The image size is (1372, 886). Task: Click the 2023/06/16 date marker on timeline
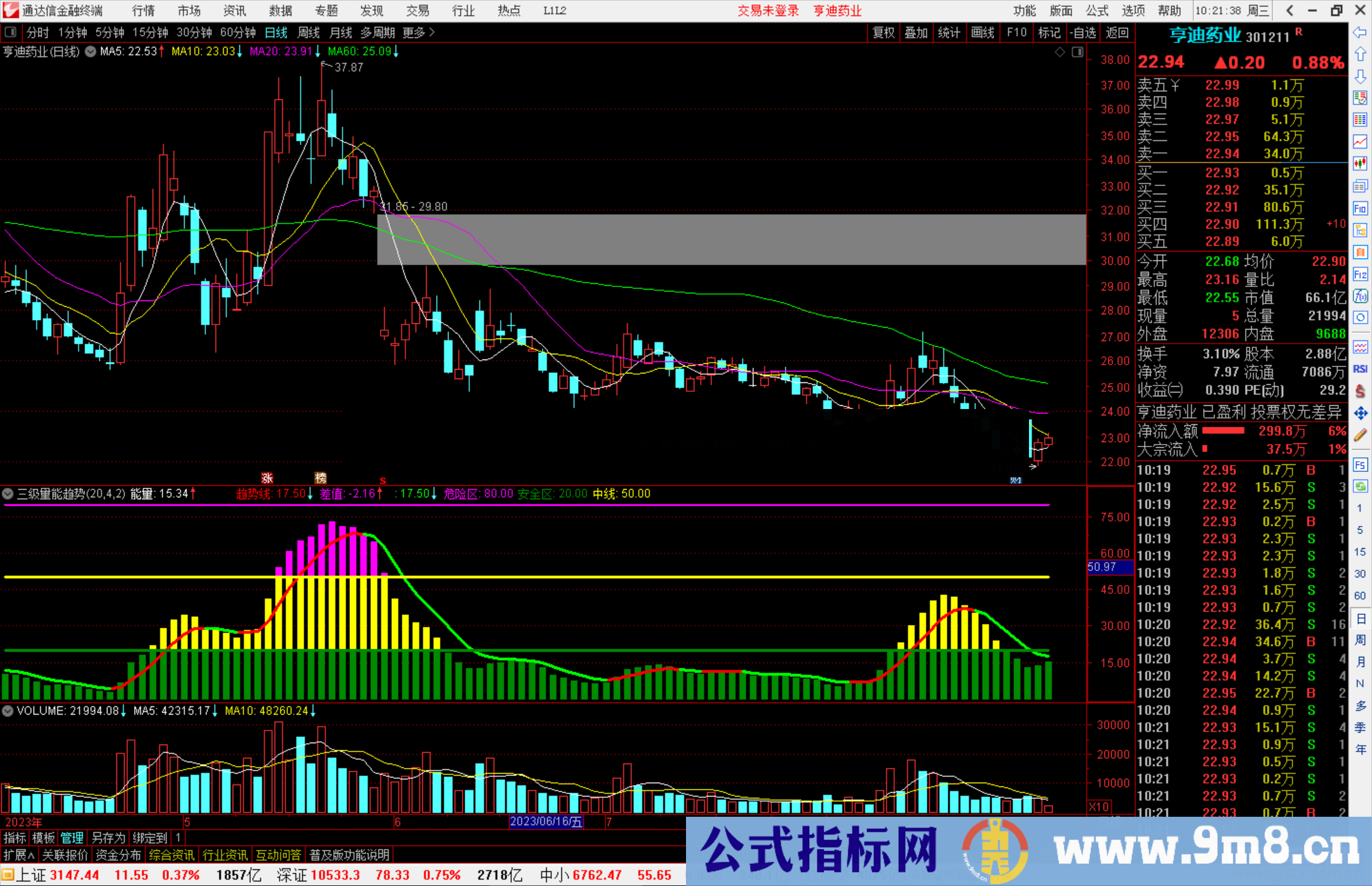(546, 822)
